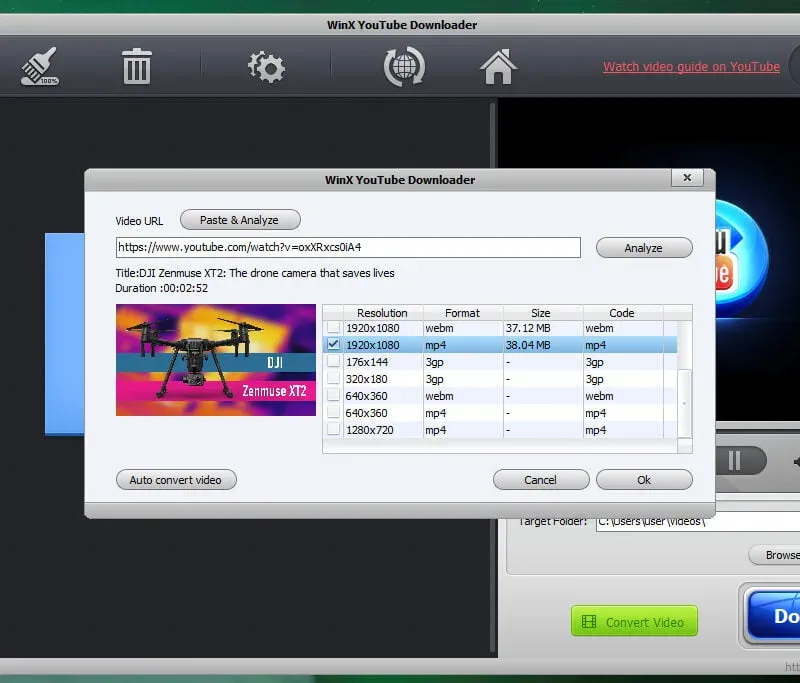Click the Browse button for target folder

tap(774, 555)
